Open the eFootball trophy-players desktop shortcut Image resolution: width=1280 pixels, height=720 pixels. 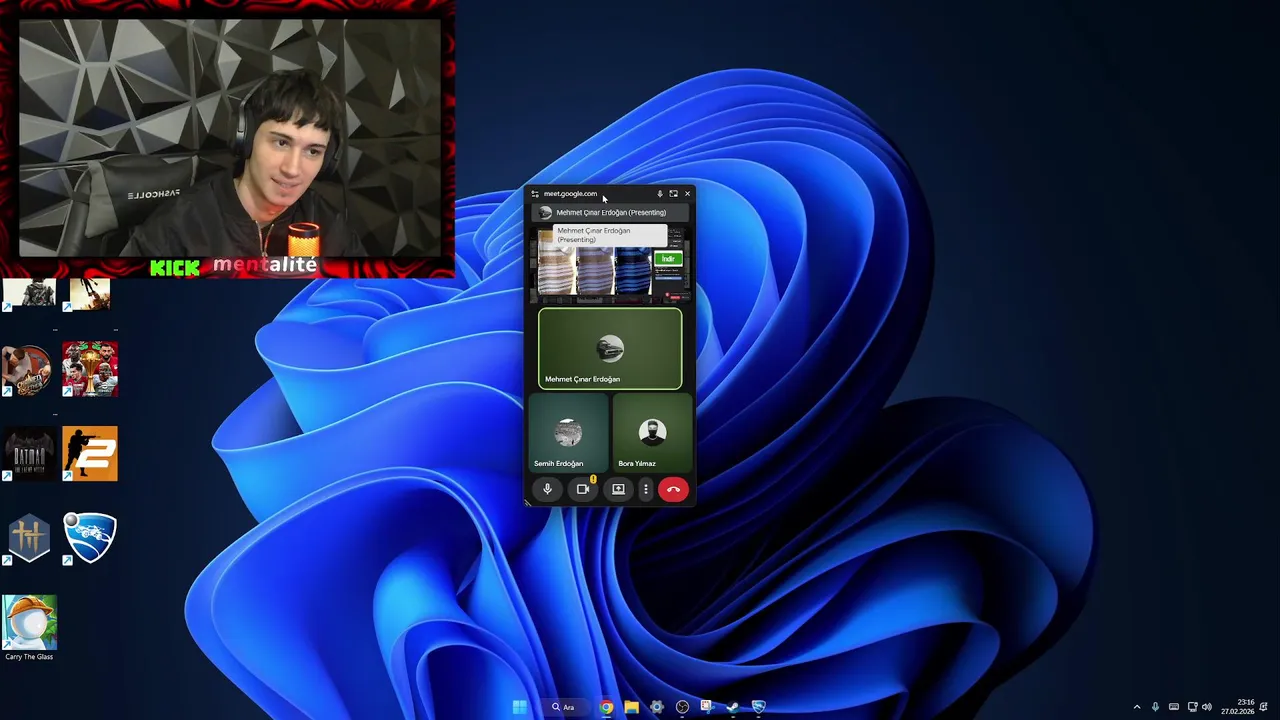(90, 370)
